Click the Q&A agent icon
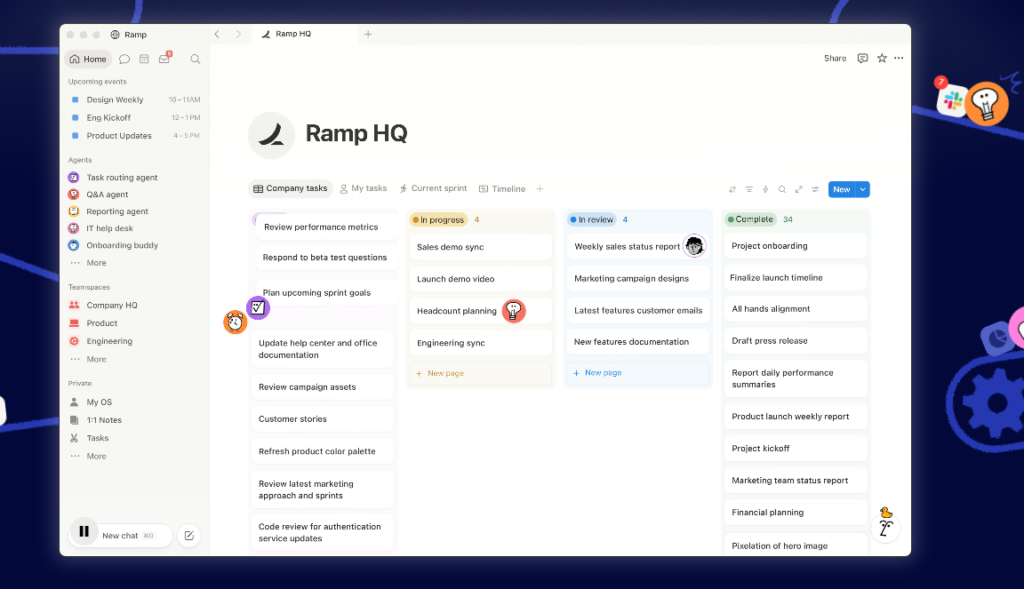 click(x=74, y=194)
